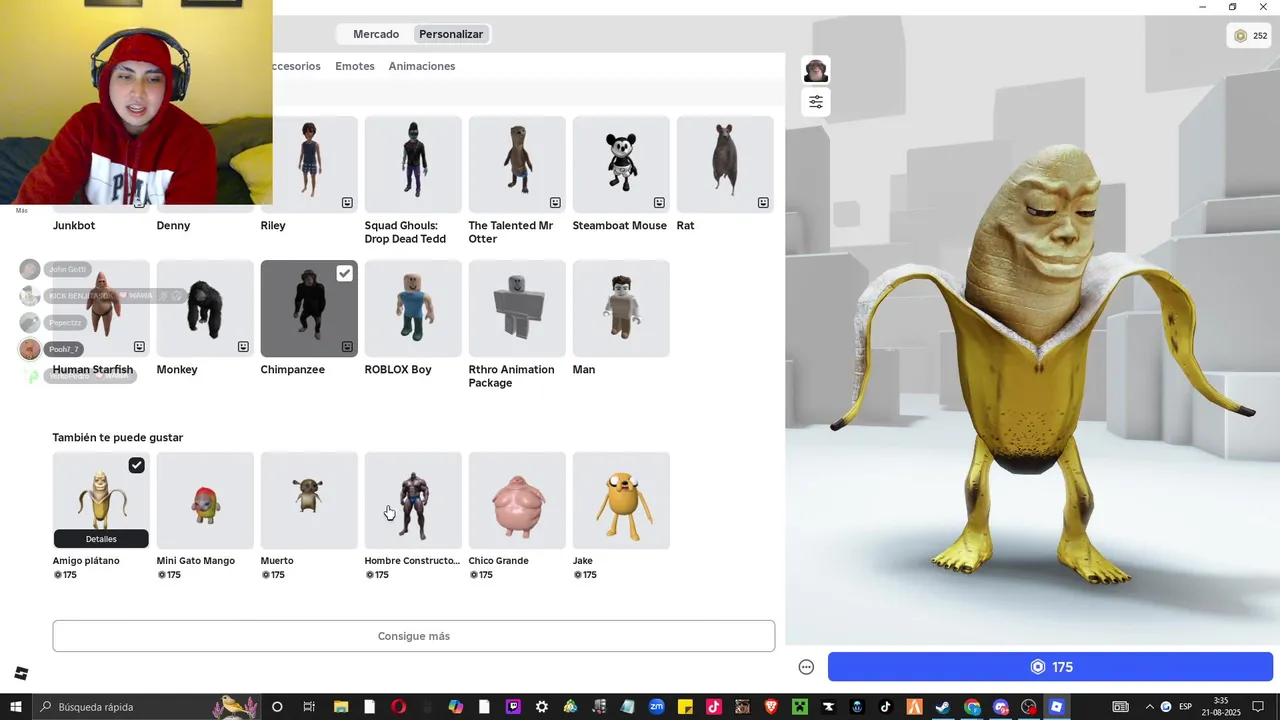The image size is (1280, 720).
Task: Open bundle details icon on Riley card
Action: click(347, 202)
